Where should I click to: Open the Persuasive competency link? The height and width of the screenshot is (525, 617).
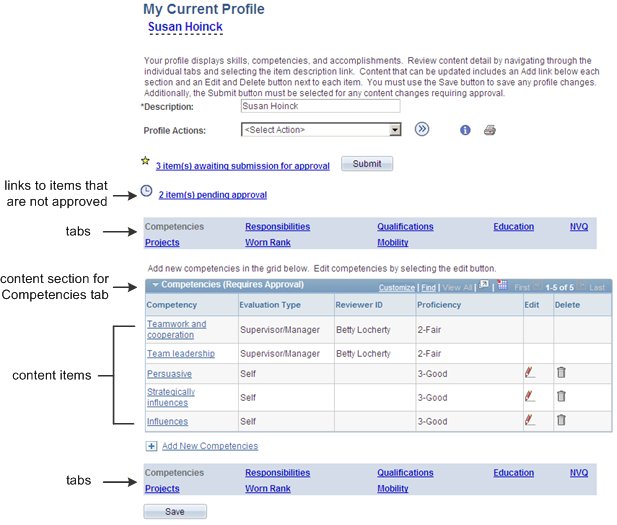pos(169,373)
